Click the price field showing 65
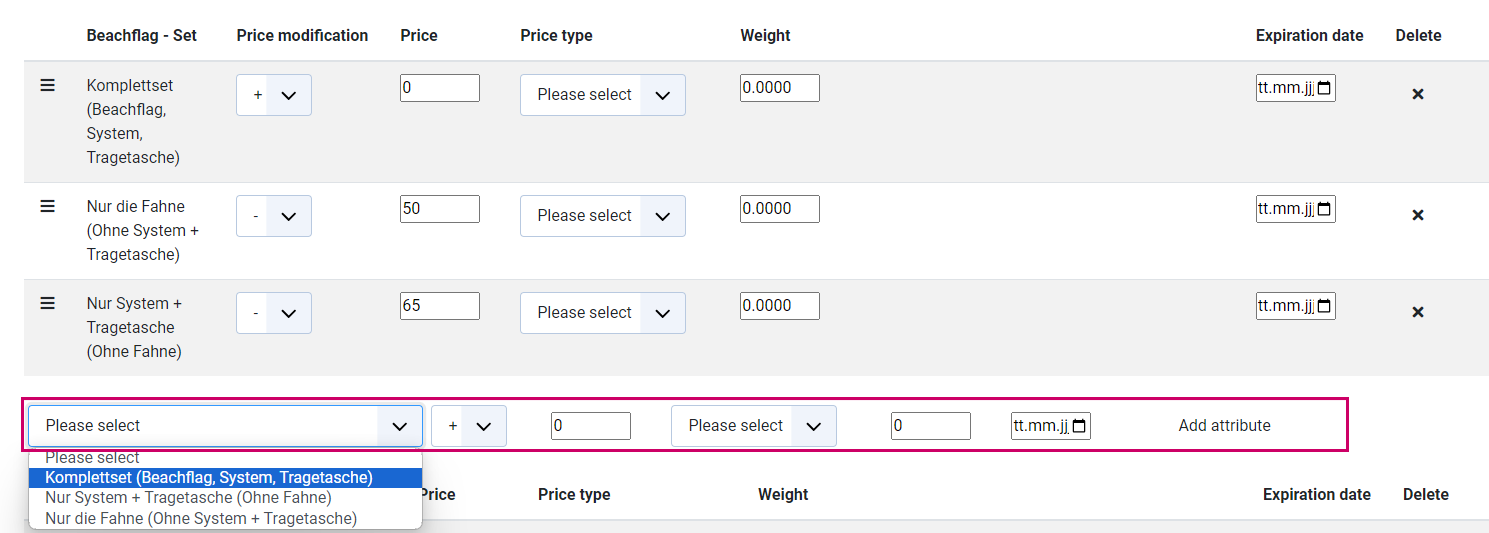 coord(440,306)
